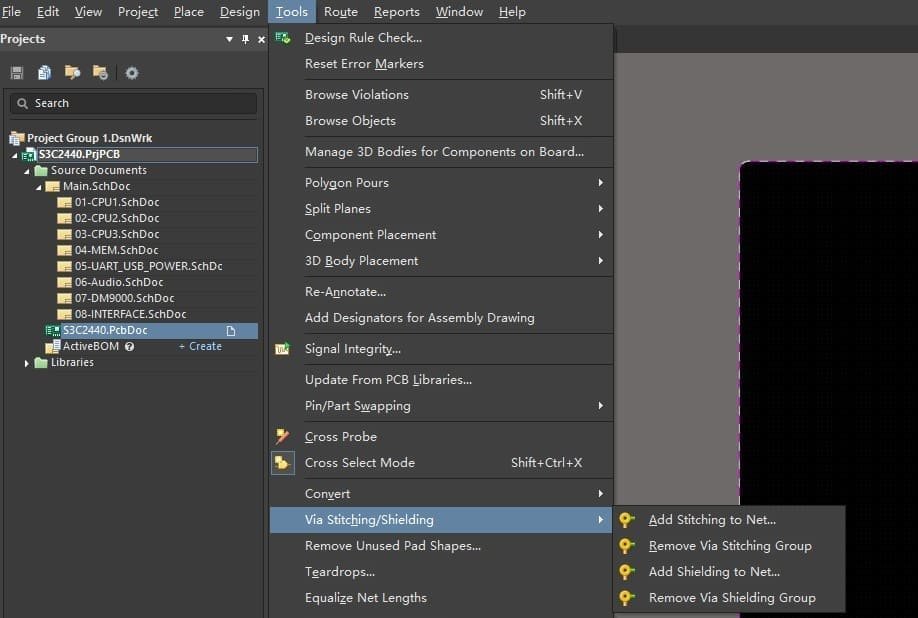Expand the 3D Body Placement submenu
Image resolution: width=918 pixels, height=618 pixels.
pyautogui.click(x=601, y=260)
